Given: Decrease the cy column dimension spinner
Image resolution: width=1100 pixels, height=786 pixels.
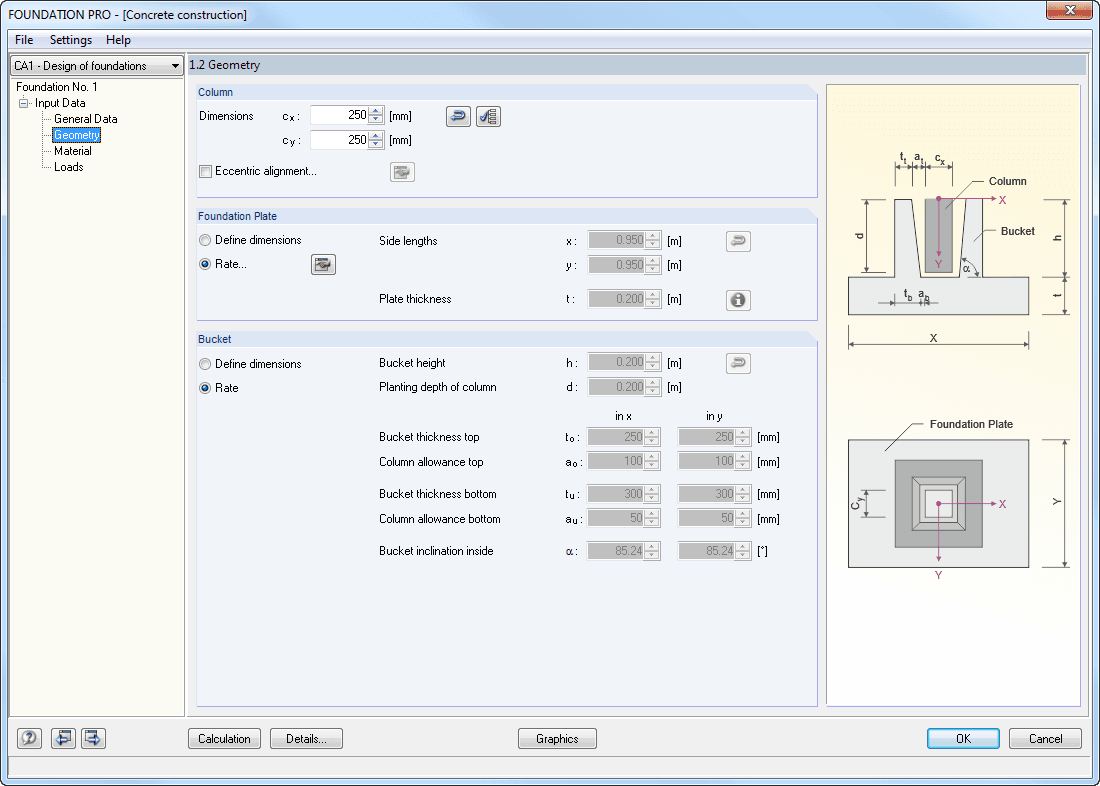Looking at the screenshot, I should [376, 145].
